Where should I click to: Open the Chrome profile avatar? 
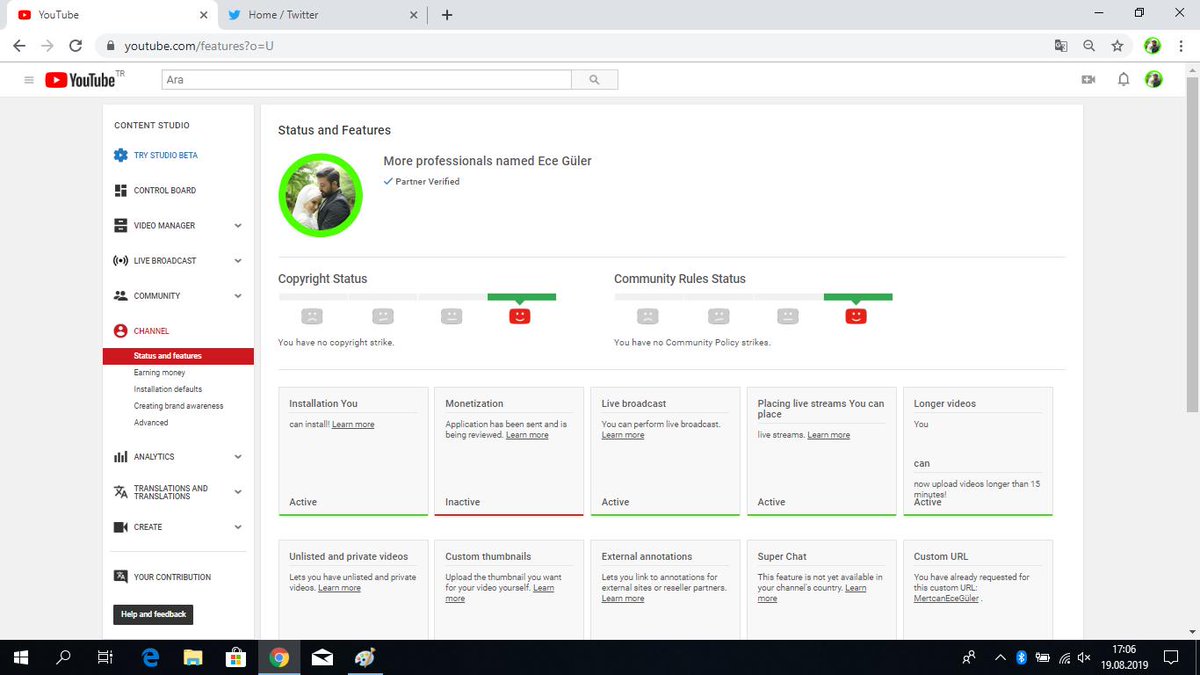(1152, 46)
